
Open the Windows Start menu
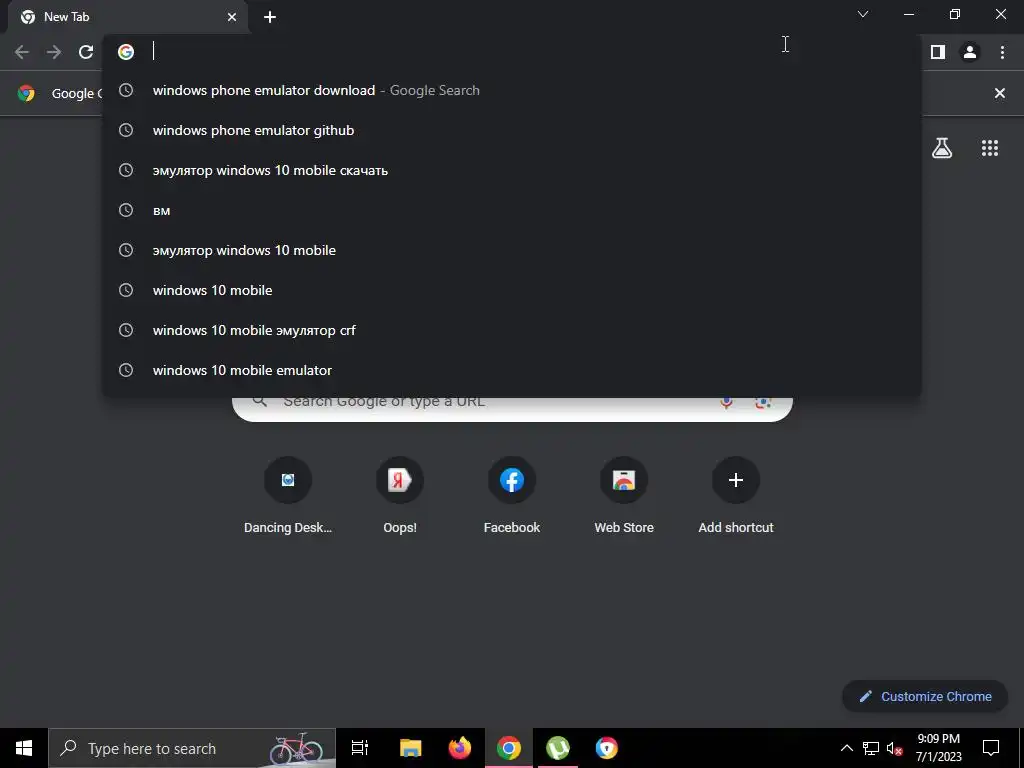pyautogui.click(x=24, y=748)
